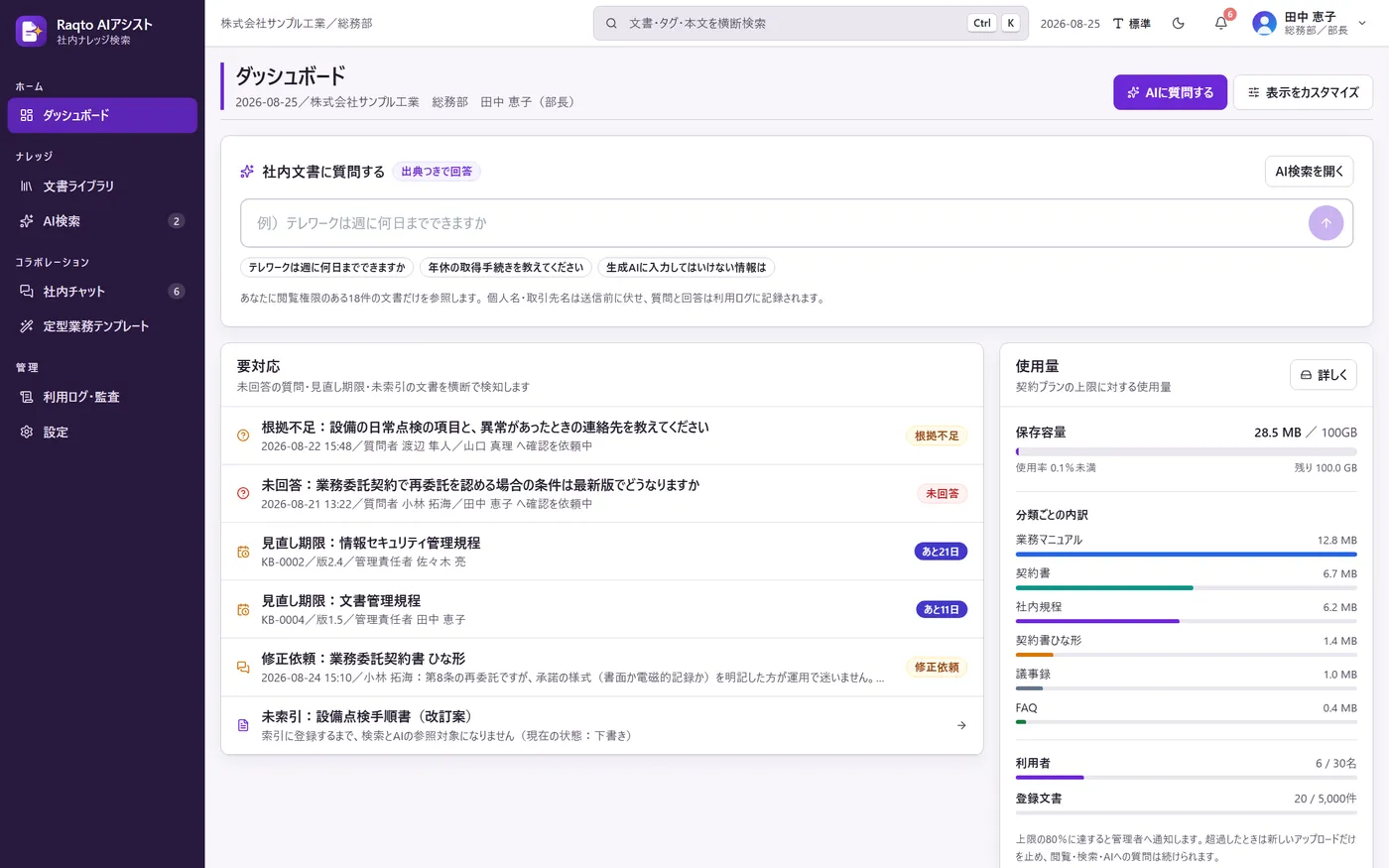The height and width of the screenshot is (868, 1389).
Task: Click the 田中 恵子 user avatar icon
Action: click(1264, 23)
